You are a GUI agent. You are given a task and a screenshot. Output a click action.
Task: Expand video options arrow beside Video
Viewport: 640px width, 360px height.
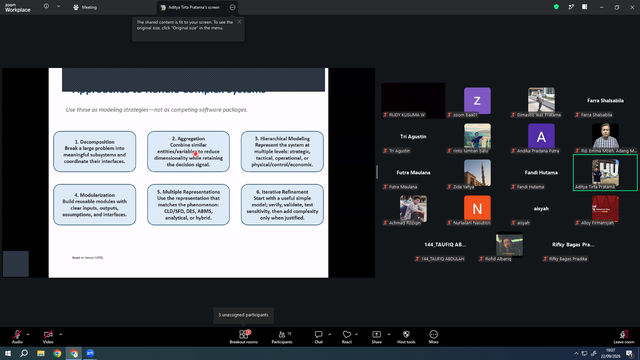coord(60,334)
